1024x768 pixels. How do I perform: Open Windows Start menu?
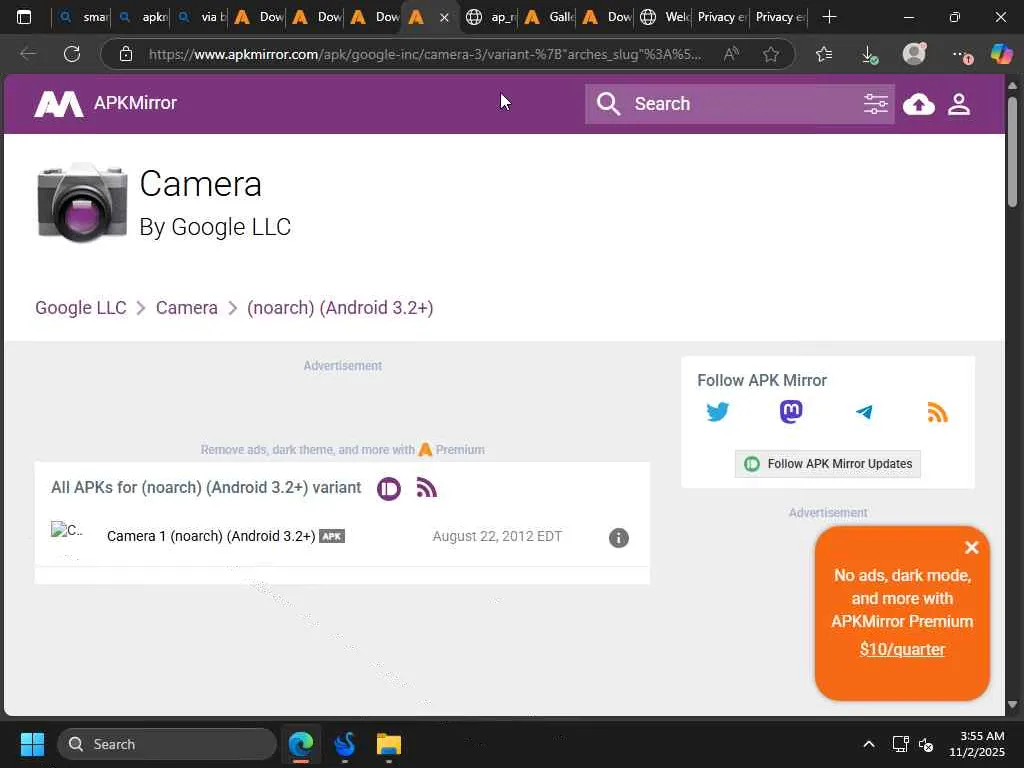coord(32,744)
